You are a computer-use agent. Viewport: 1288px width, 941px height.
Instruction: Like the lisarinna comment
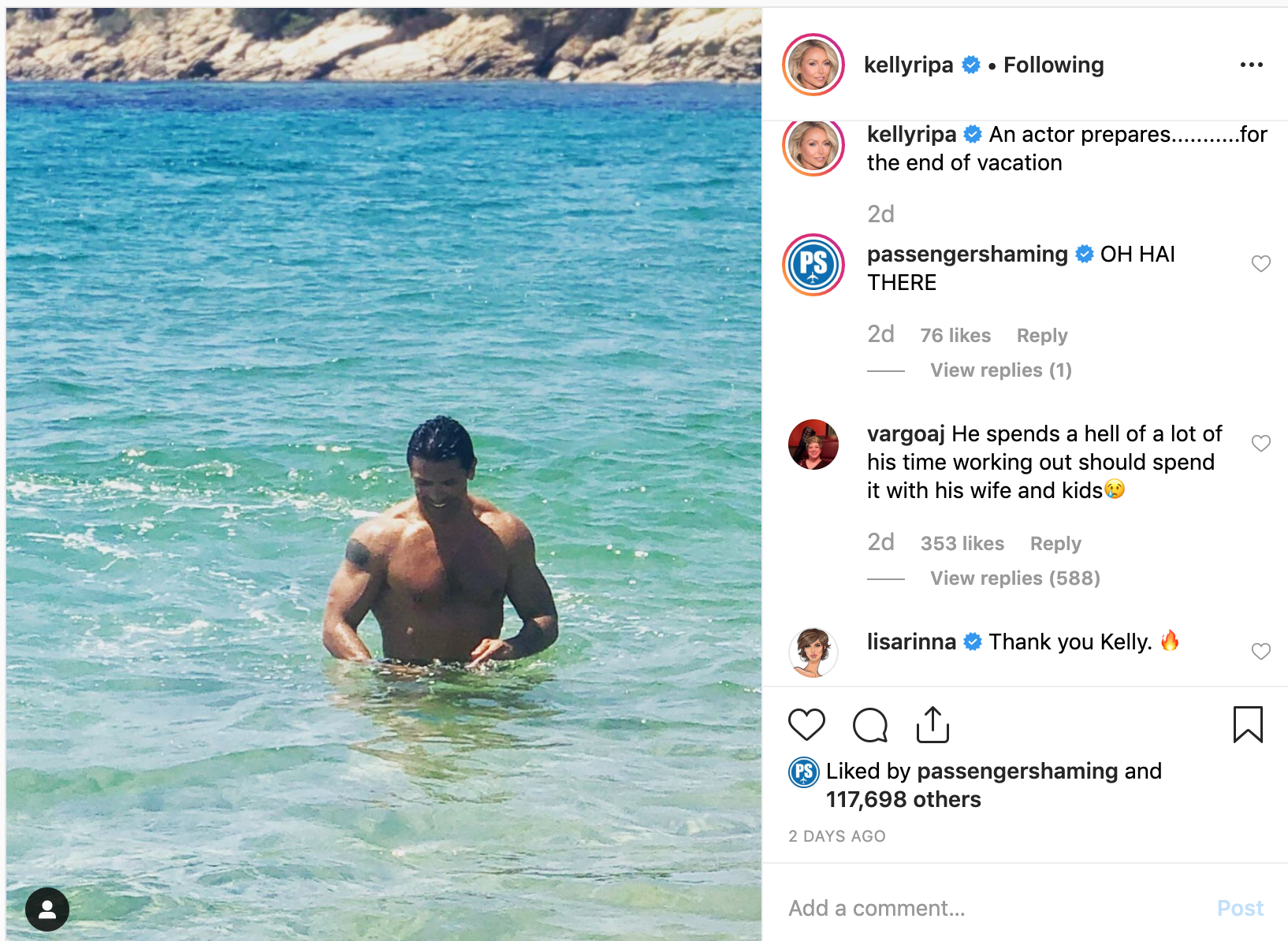[x=1261, y=651]
